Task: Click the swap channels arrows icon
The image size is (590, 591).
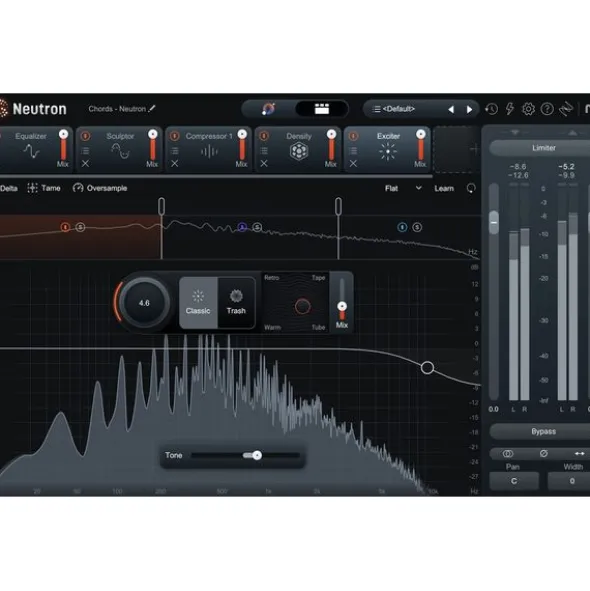Action: coord(579,453)
